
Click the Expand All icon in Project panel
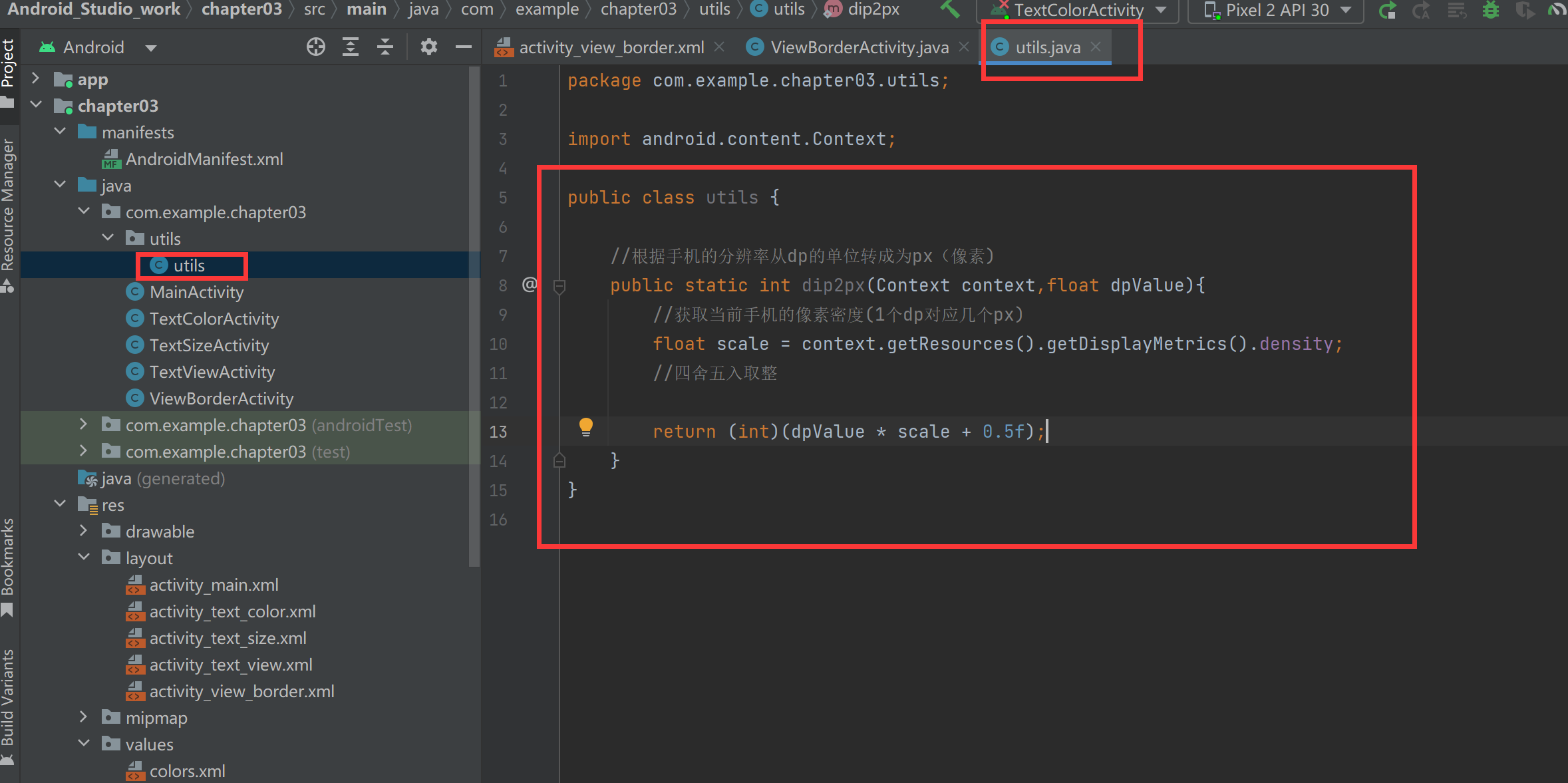tap(351, 47)
